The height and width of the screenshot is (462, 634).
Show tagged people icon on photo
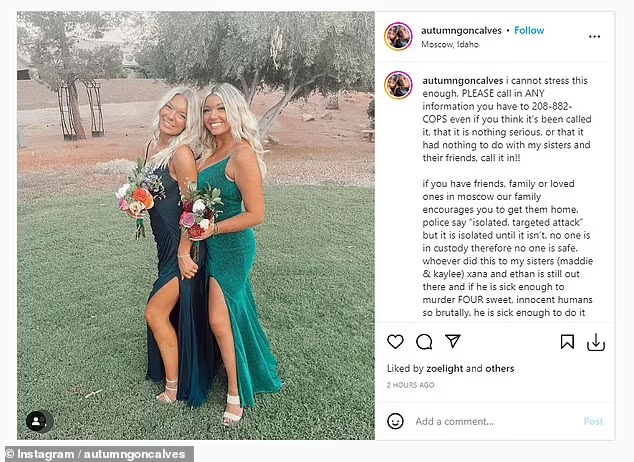[40, 422]
